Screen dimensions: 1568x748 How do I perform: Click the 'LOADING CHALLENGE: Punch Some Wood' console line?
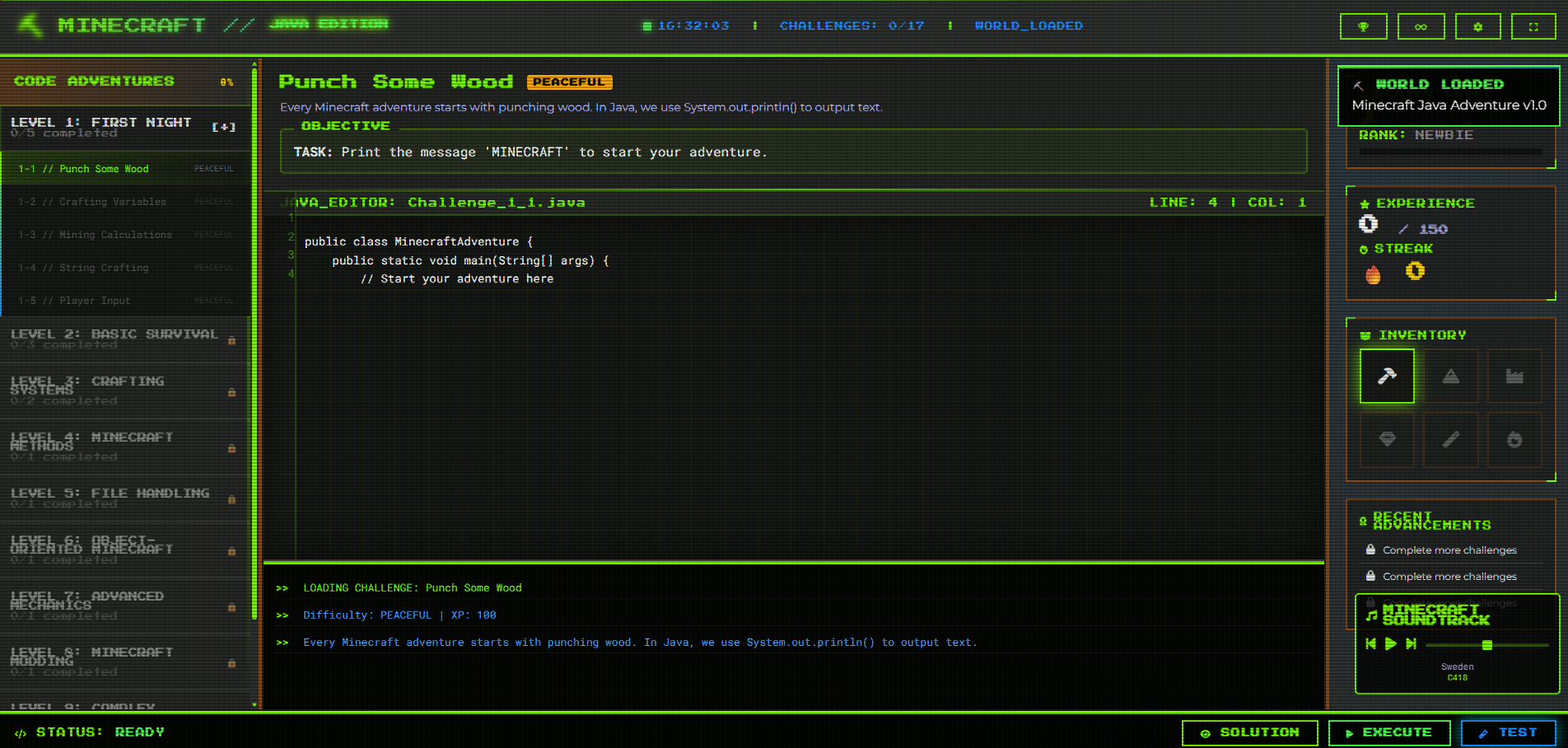tap(413, 588)
